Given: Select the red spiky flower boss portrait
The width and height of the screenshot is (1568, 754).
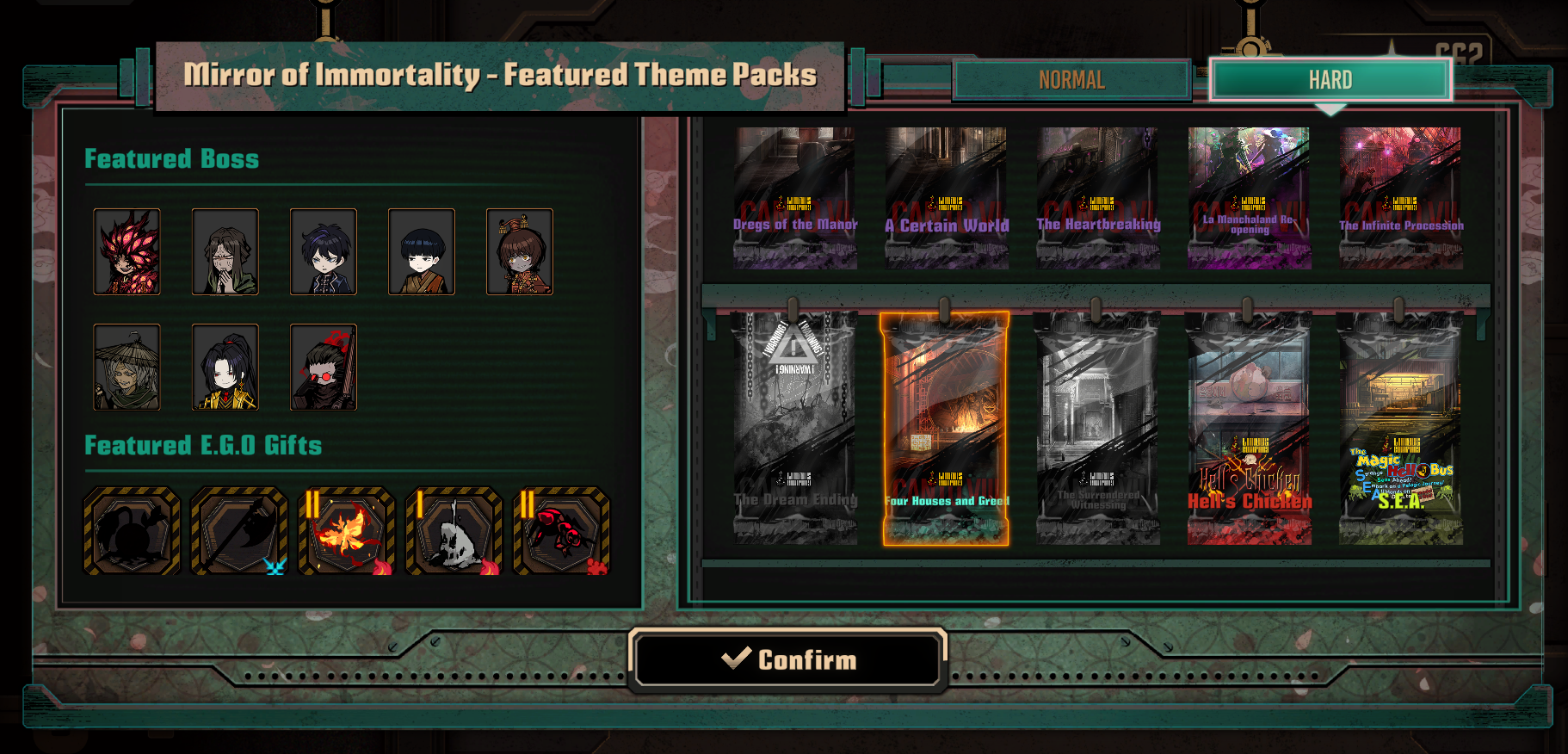Looking at the screenshot, I should (x=127, y=251).
